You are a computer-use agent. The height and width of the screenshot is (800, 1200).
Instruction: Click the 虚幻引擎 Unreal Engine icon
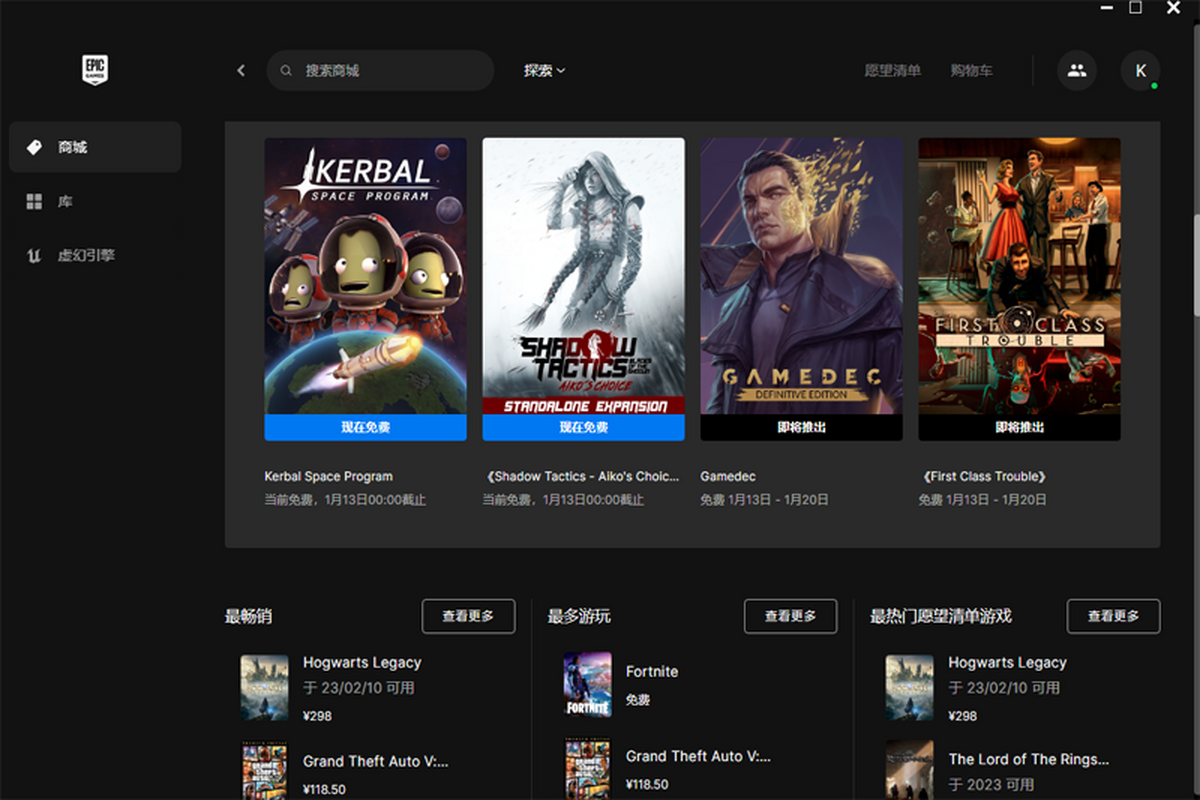34,256
